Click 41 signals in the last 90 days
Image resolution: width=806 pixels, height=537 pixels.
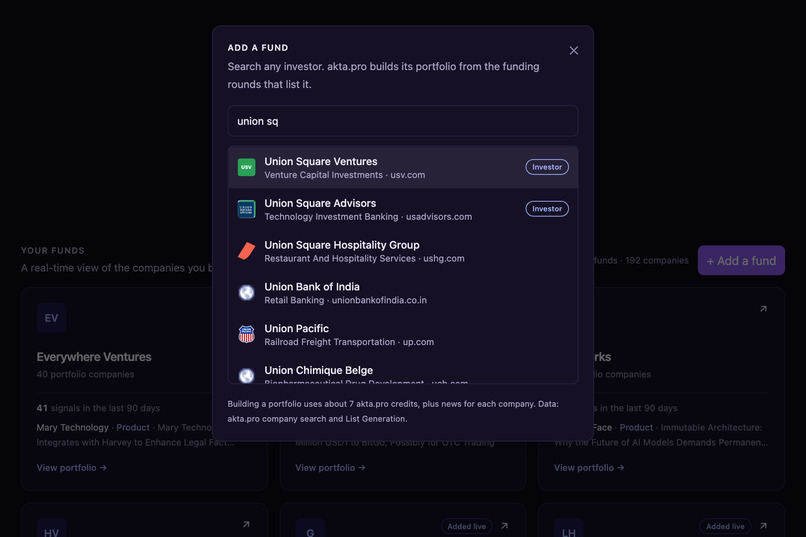98,408
